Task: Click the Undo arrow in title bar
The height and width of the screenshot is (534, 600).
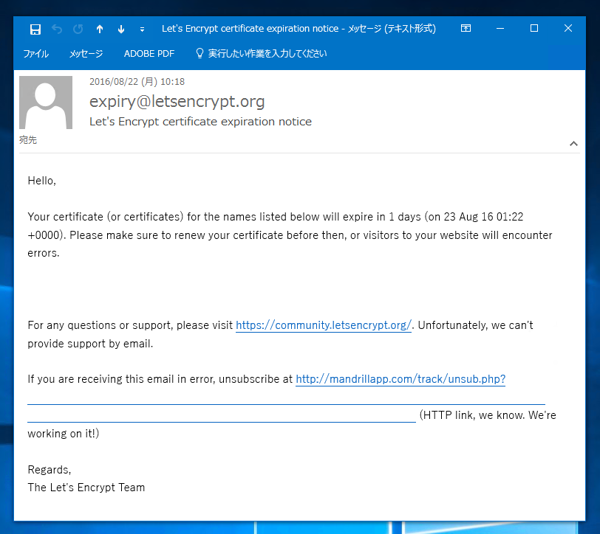Action: 57,29
